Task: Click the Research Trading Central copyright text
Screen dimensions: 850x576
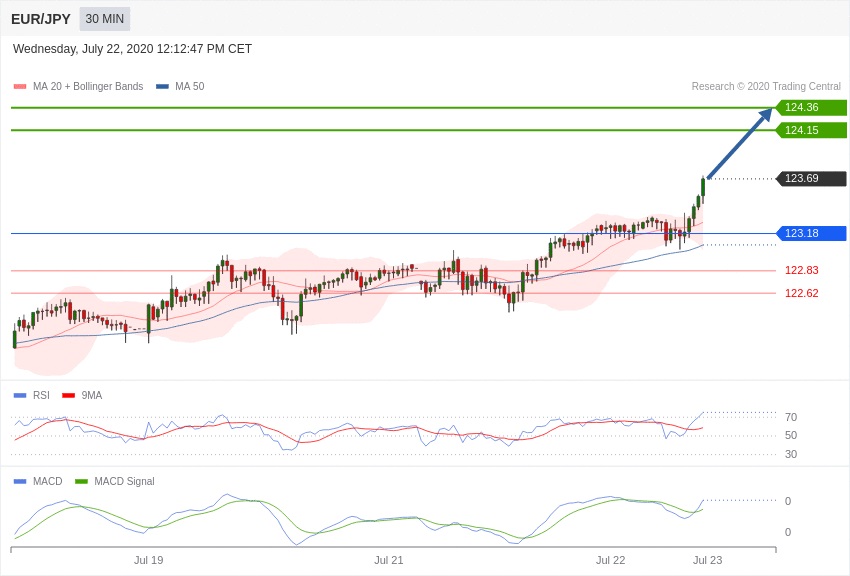Action: click(766, 87)
